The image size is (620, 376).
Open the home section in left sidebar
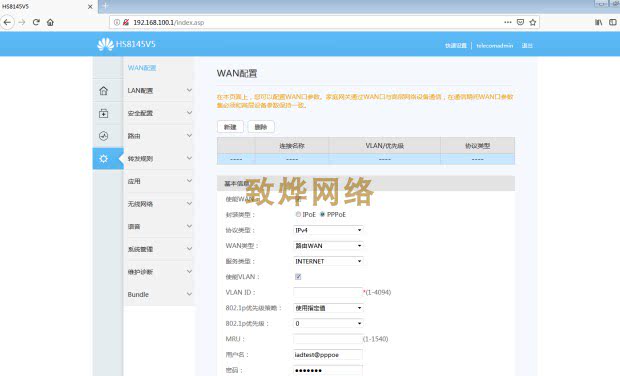[104, 91]
